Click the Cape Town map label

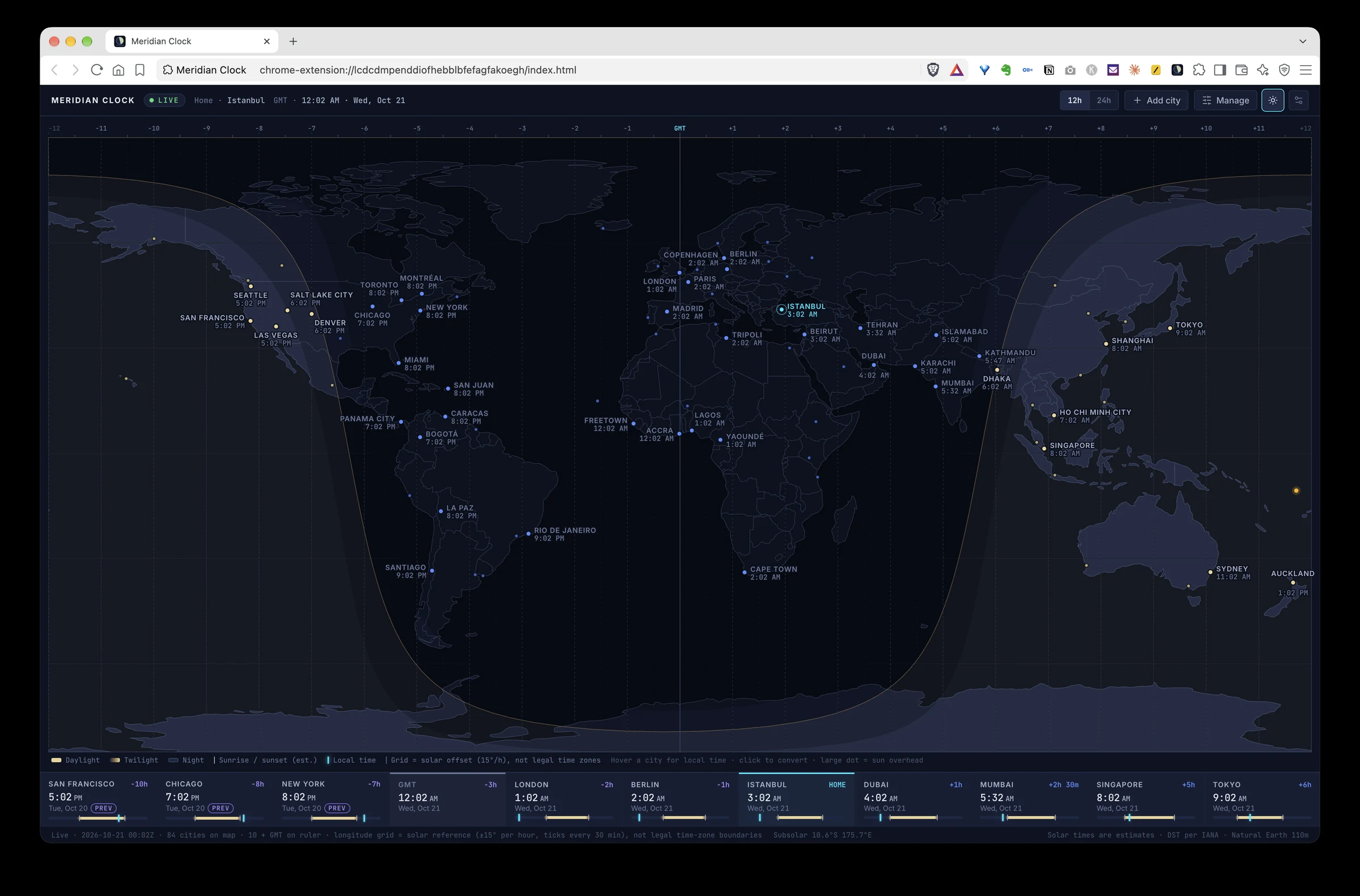(773, 569)
